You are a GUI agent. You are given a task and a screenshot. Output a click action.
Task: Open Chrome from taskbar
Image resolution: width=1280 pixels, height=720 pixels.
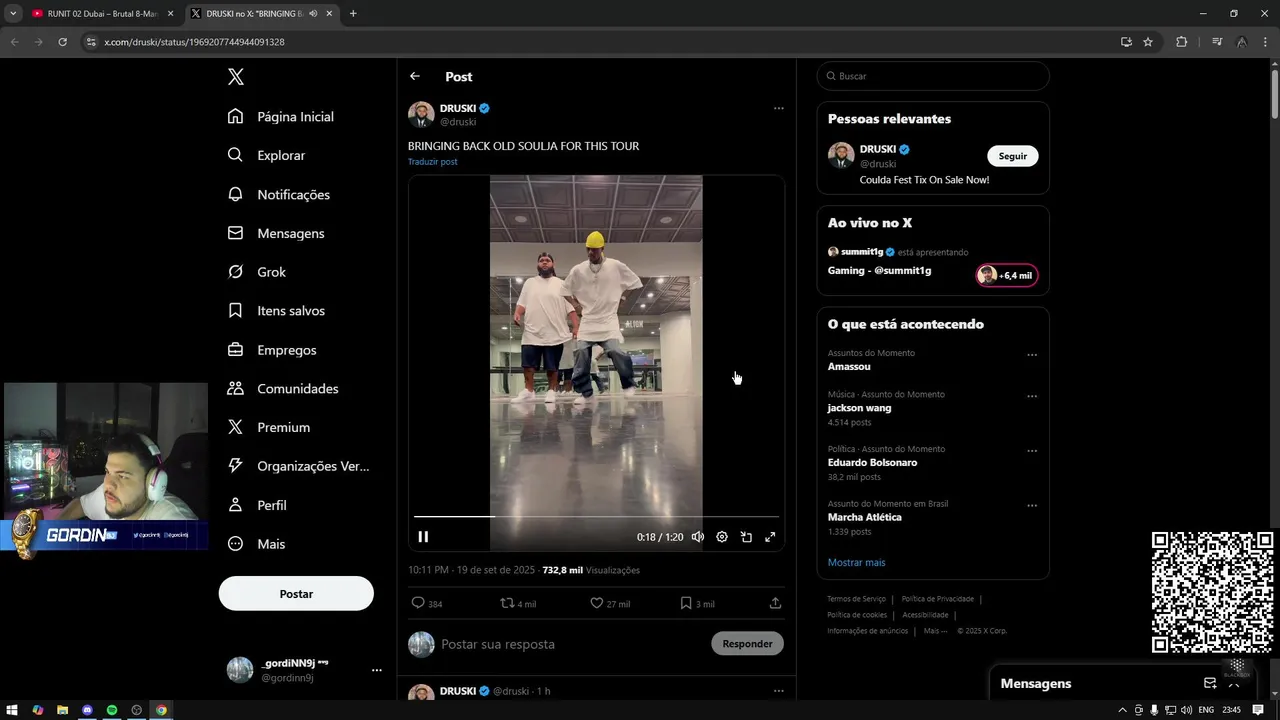coord(161,710)
